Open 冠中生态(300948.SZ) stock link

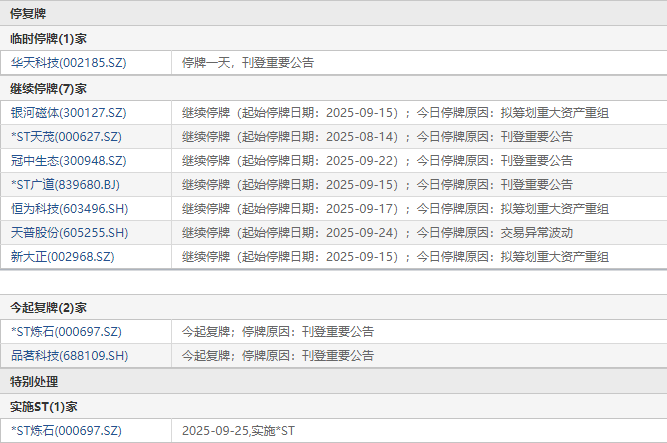(x=68, y=161)
